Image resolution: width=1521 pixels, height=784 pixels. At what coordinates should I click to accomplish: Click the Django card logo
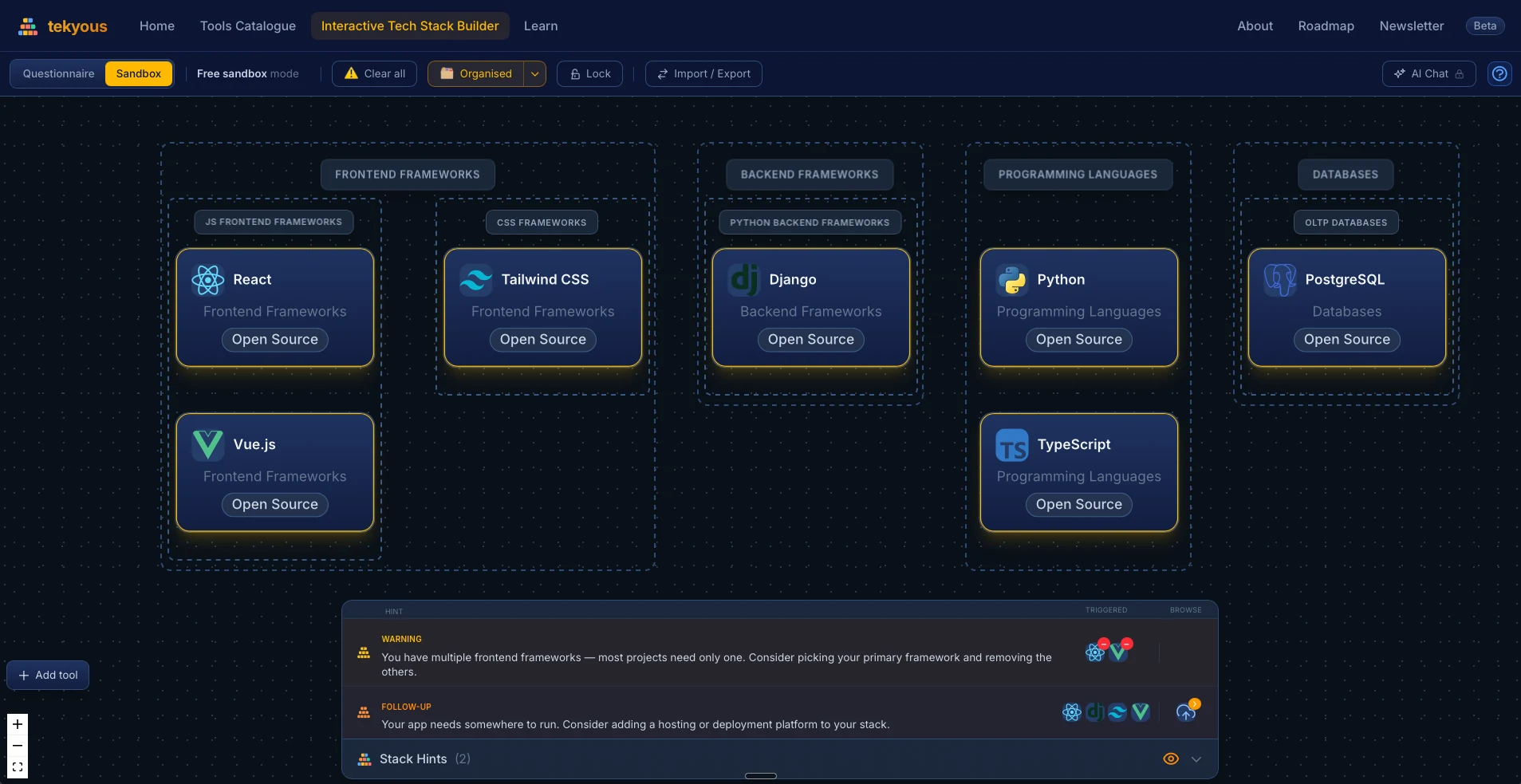point(744,280)
